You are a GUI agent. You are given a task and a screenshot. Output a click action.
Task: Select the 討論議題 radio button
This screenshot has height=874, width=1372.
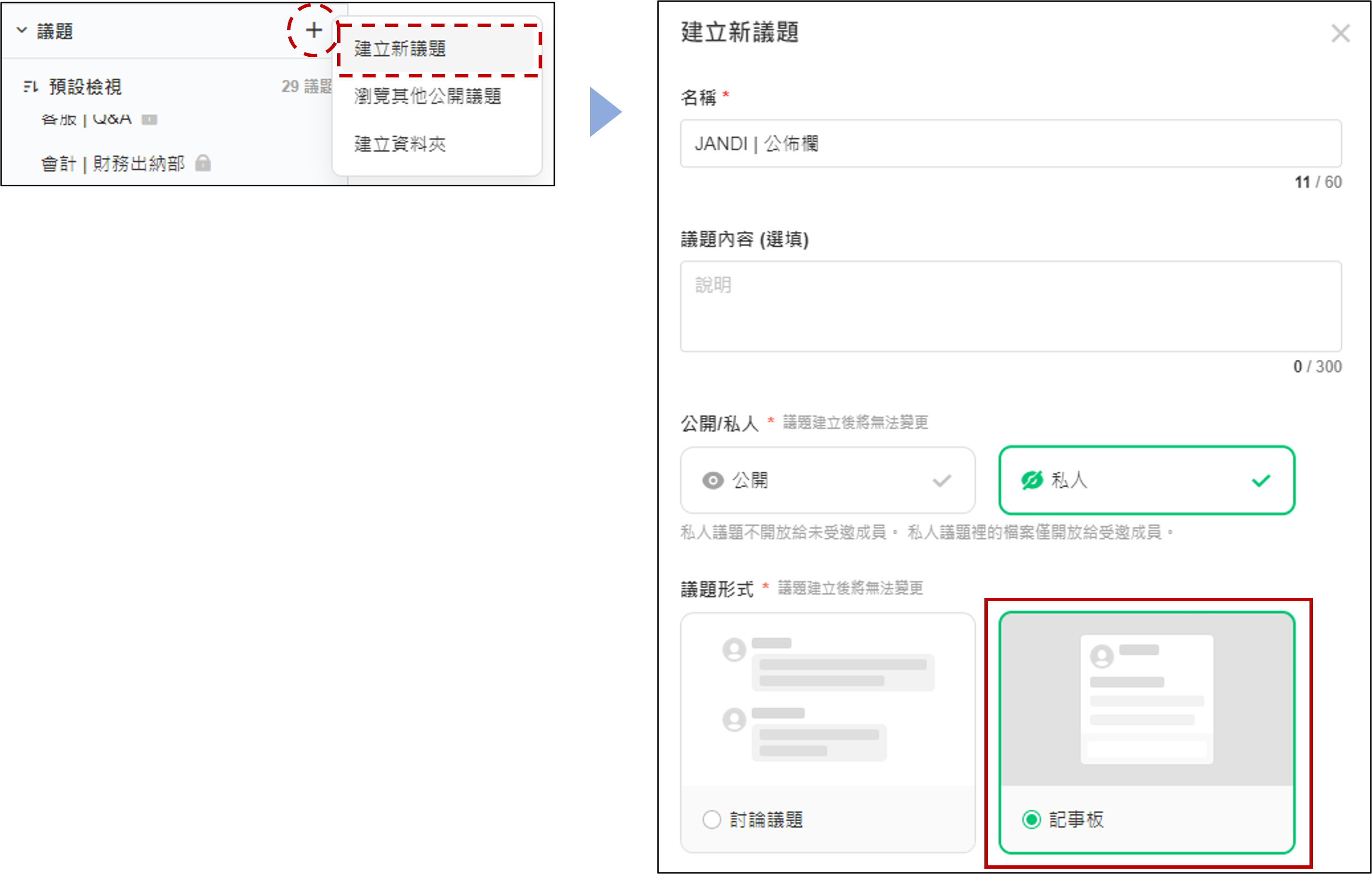[712, 819]
